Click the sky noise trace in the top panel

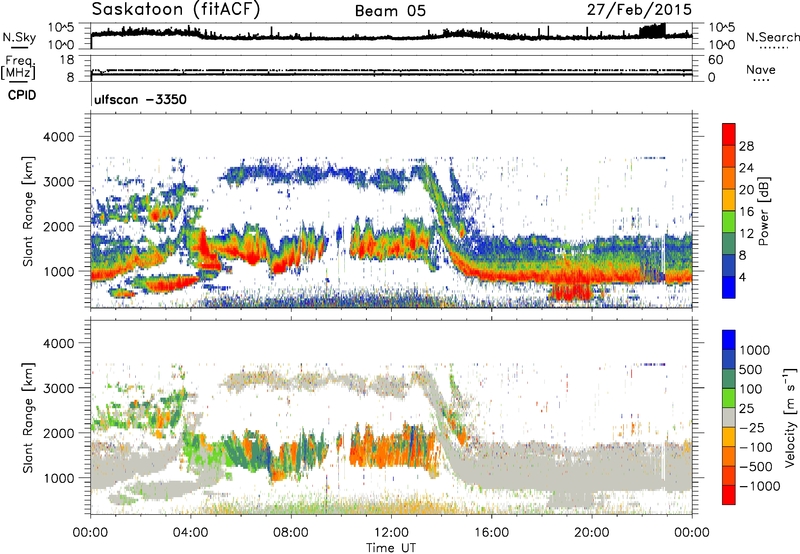(x=391, y=35)
